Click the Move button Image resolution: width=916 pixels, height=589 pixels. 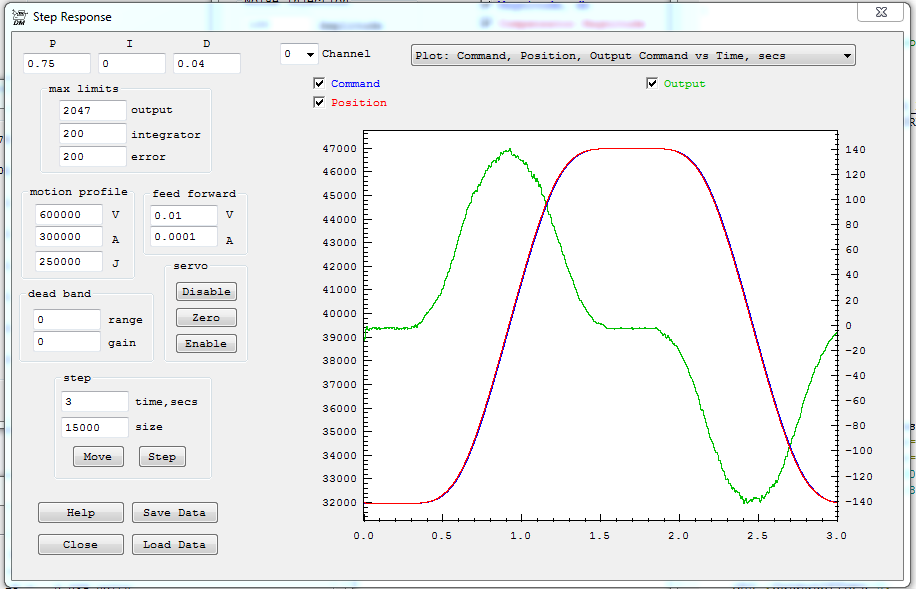pos(98,457)
